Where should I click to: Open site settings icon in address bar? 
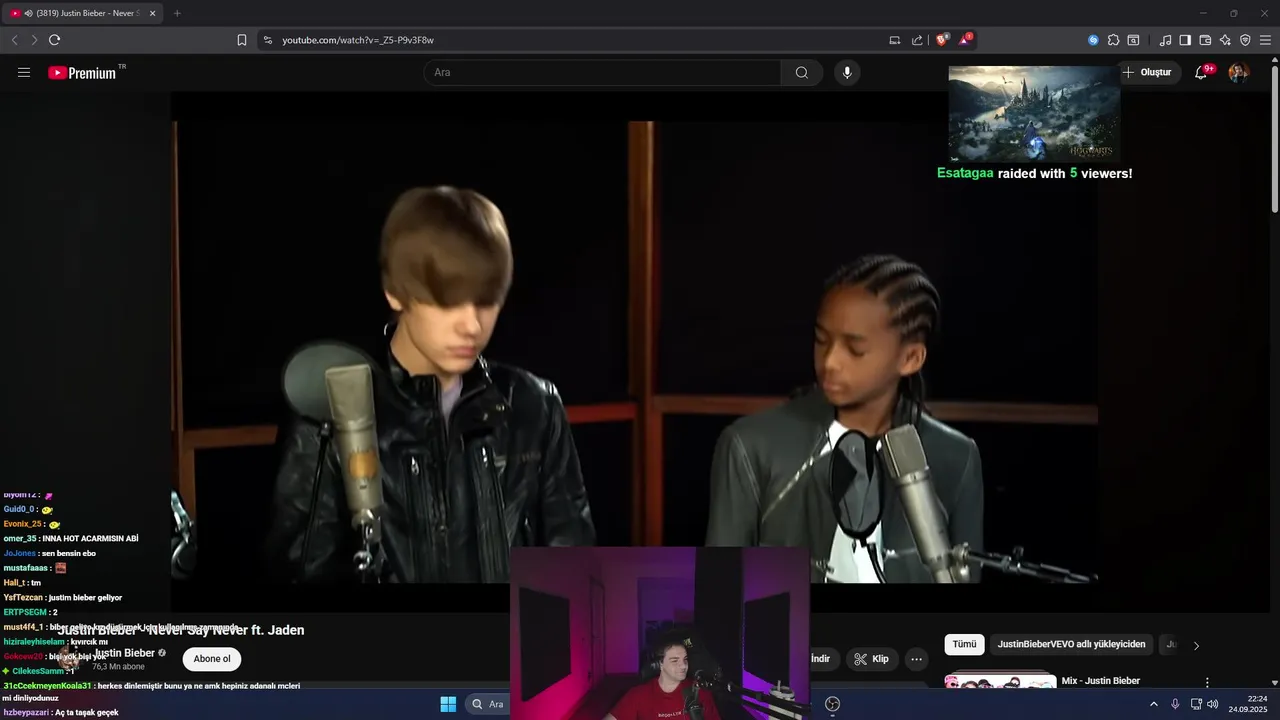(267, 40)
